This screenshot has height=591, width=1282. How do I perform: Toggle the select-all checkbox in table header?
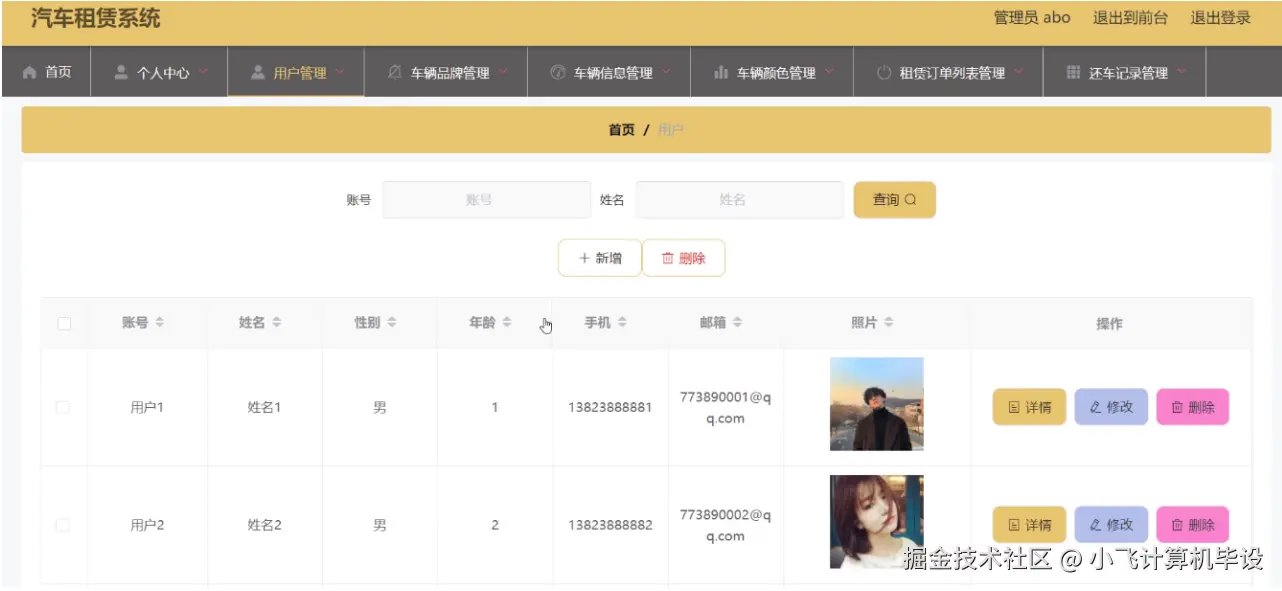coord(64,324)
